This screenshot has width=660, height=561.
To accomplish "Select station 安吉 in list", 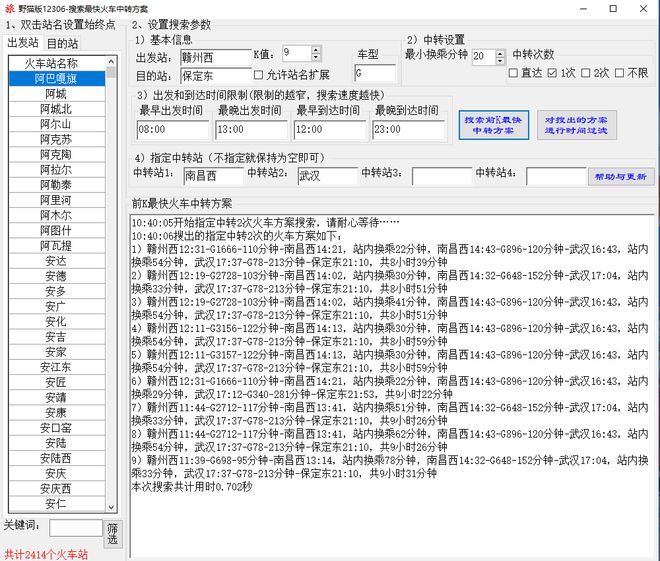I will [57, 337].
